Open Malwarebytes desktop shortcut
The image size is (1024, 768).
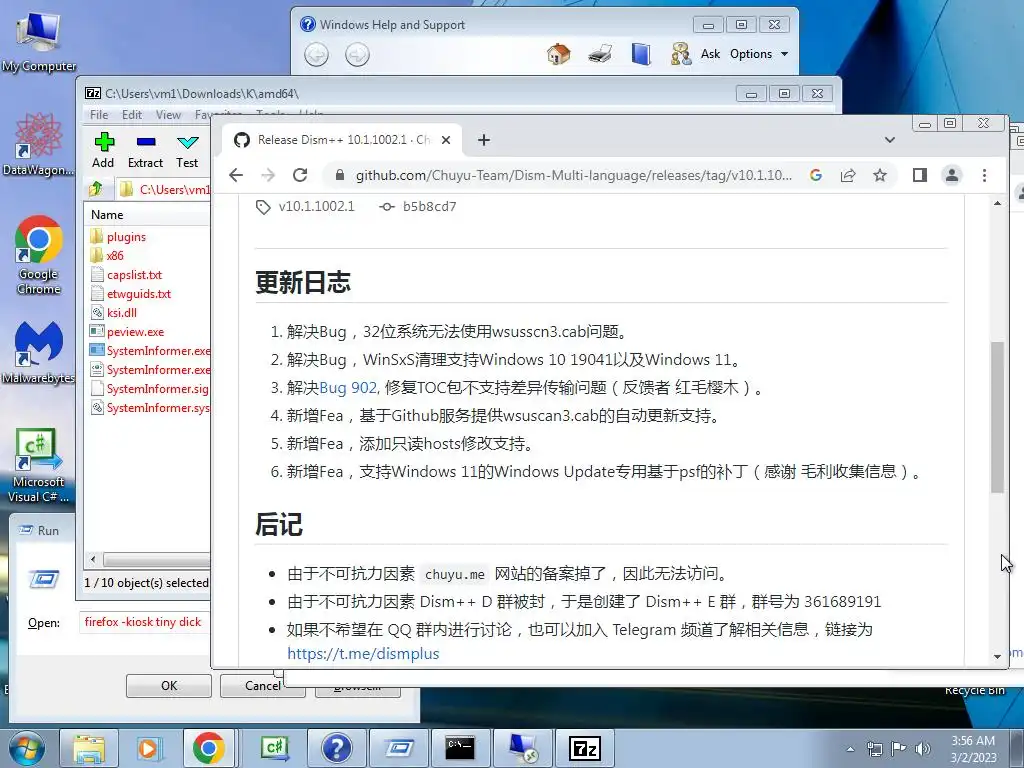[x=39, y=353]
